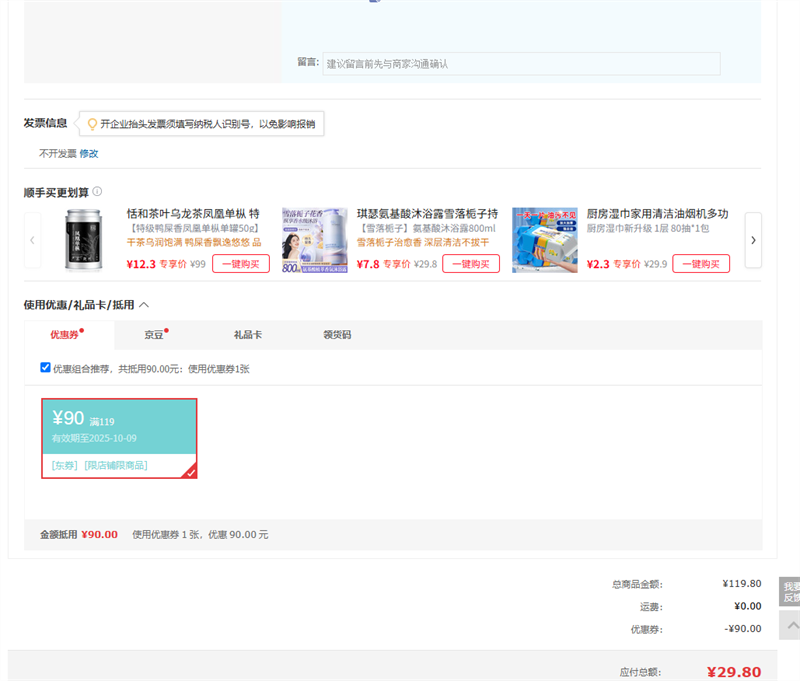Click previous arrow in product carousel
800x681 pixels.
[x=32, y=240]
